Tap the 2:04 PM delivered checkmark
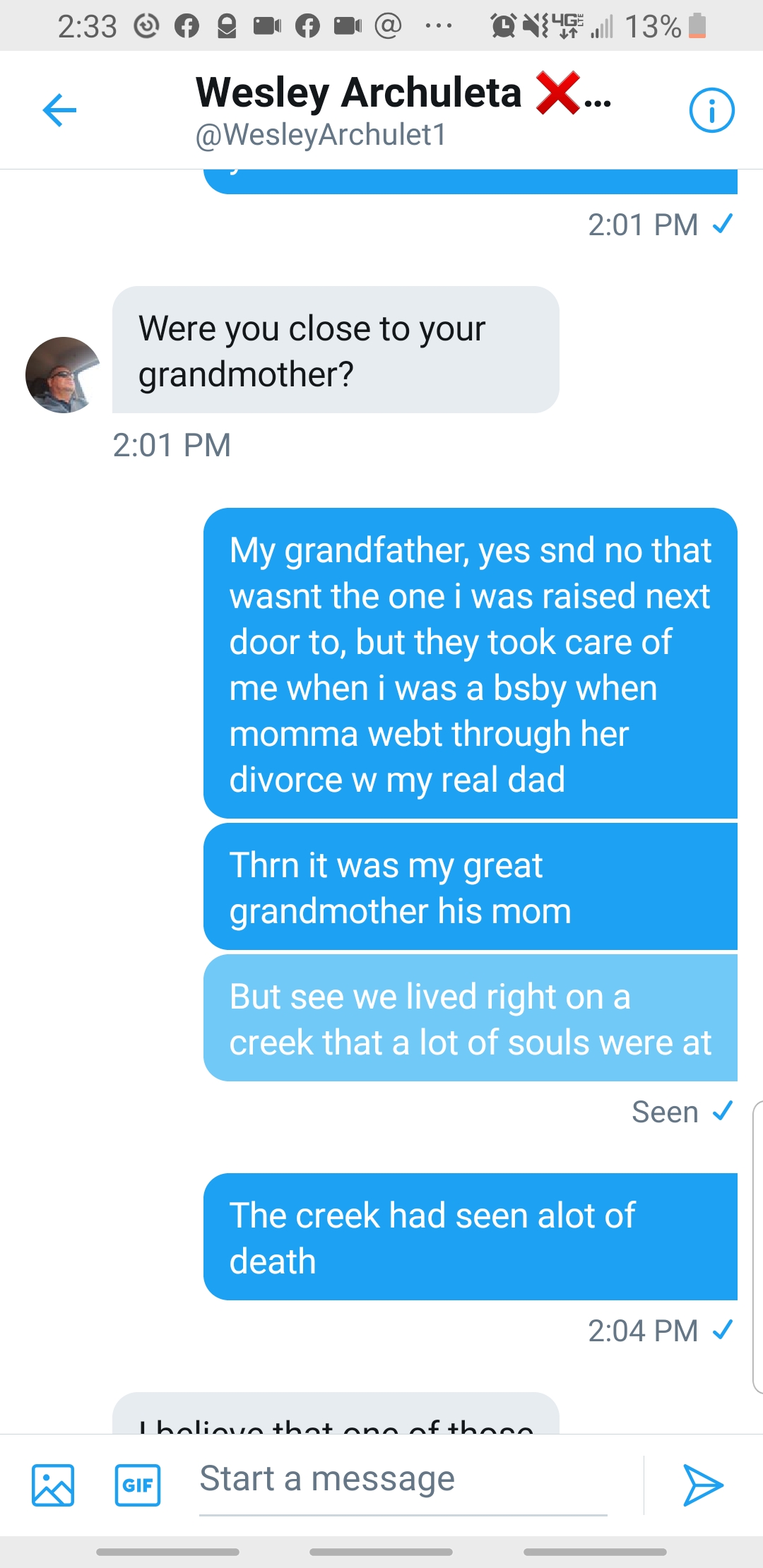This screenshot has height=1568, width=763. [723, 1330]
